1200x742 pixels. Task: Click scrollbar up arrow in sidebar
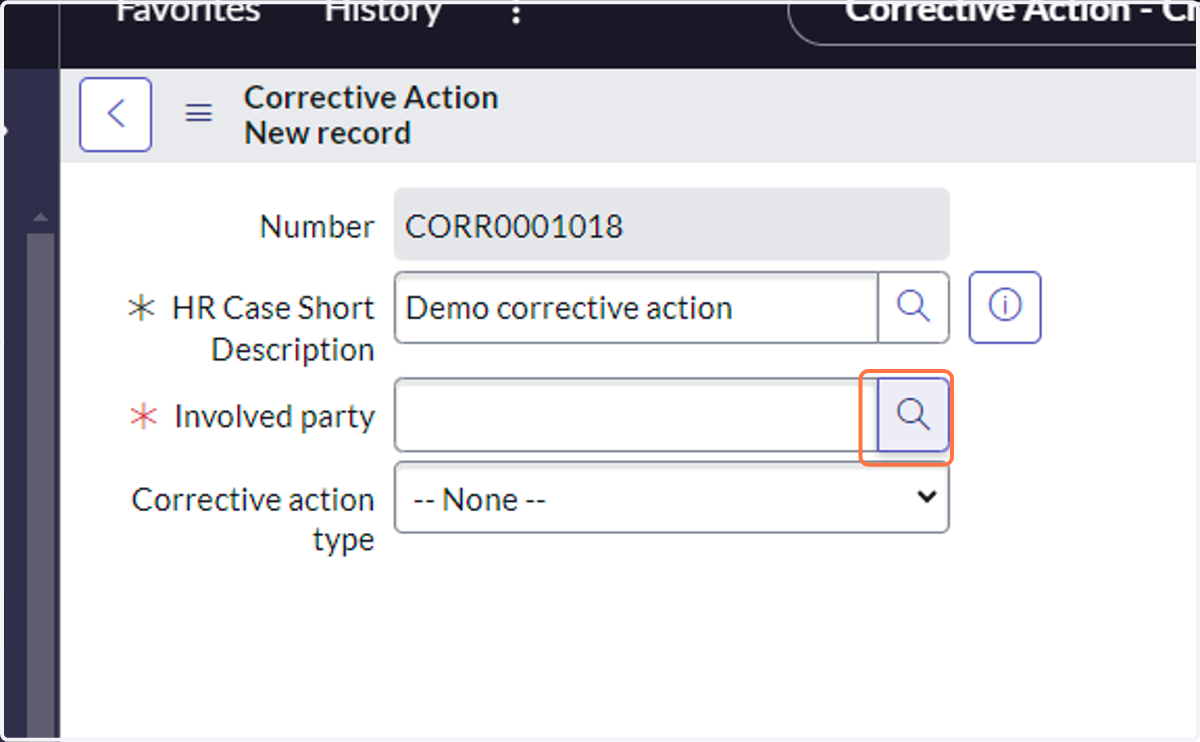pos(40,217)
